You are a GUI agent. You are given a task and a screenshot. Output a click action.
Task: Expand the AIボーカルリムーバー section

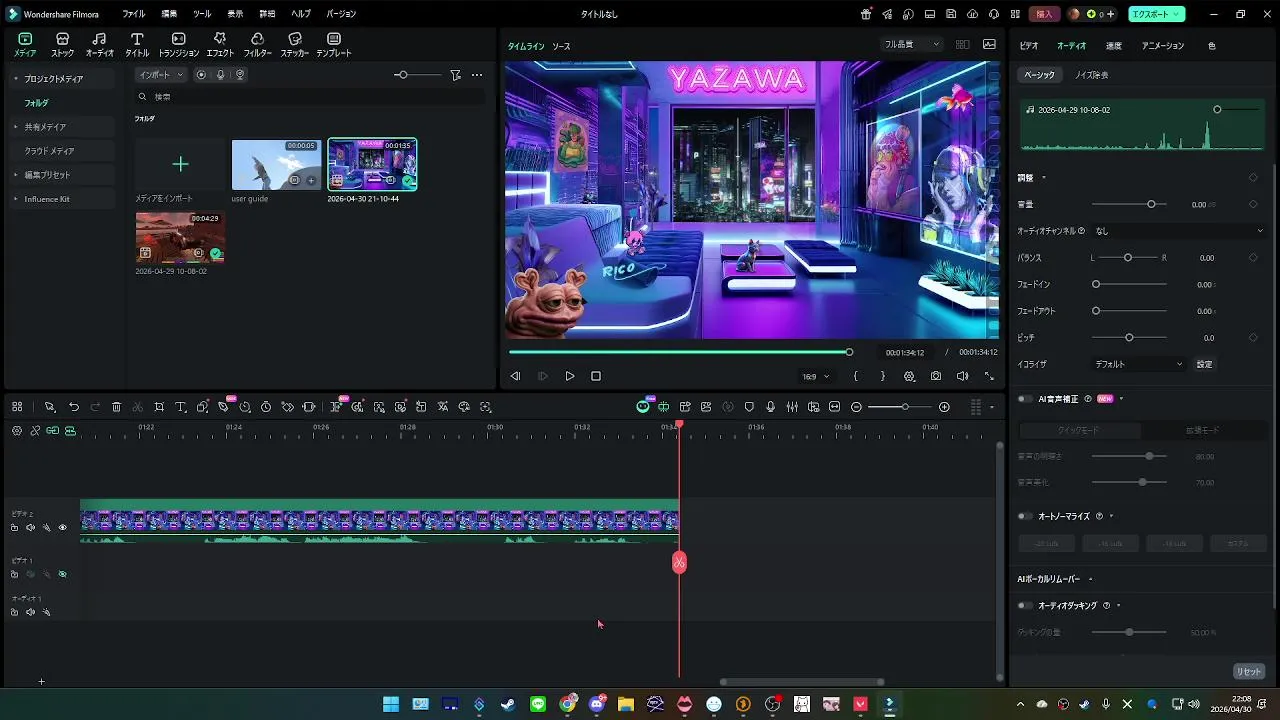1090,579
